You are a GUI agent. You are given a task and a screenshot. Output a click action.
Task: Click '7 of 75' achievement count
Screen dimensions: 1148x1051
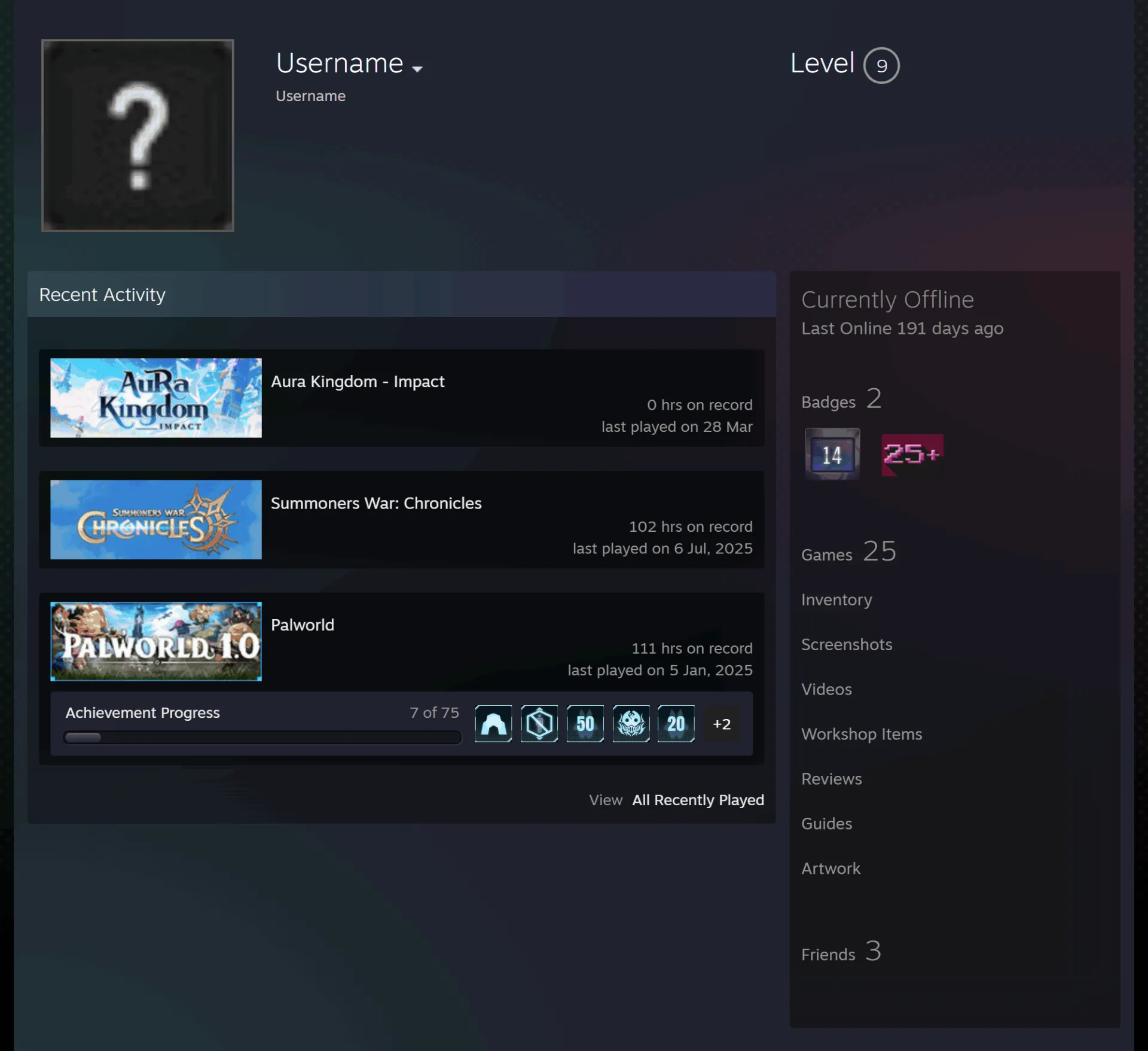(x=434, y=712)
